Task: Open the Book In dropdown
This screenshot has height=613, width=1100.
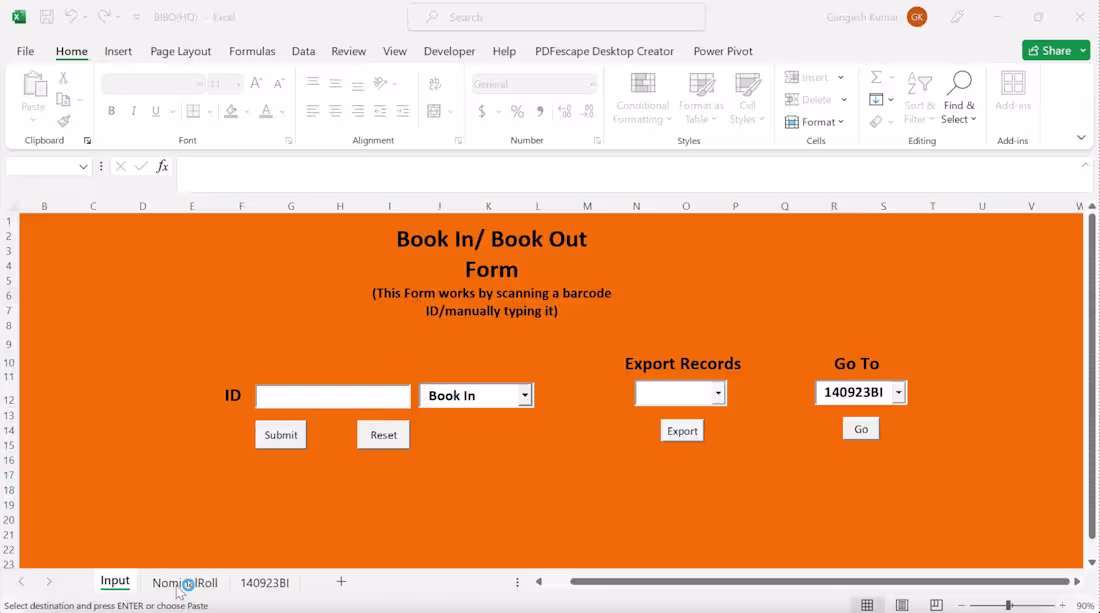Action: pyautogui.click(x=525, y=395)
